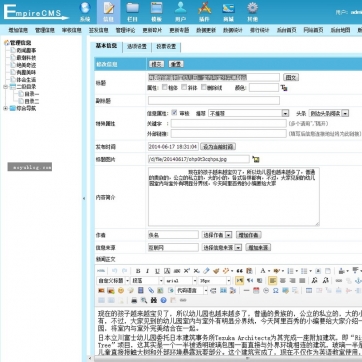Insert emoticon smiley in editor

[121, 291]
